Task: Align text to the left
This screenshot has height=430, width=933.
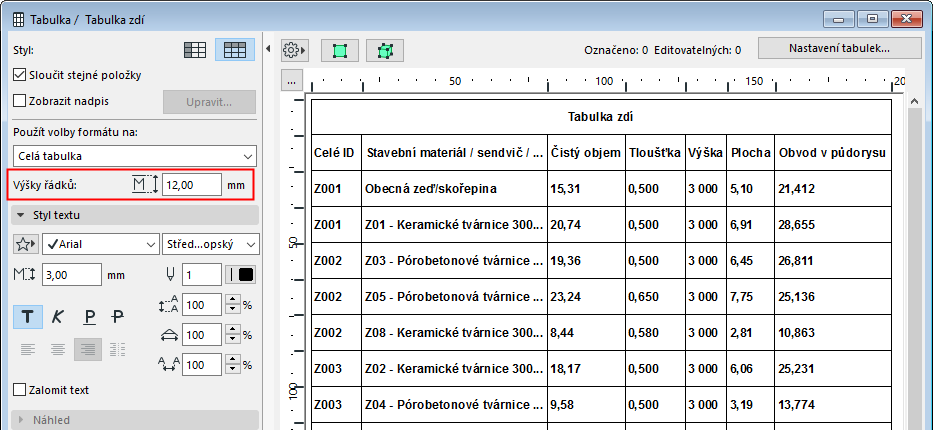Action: pyautogui.click(x=28, y=349)
